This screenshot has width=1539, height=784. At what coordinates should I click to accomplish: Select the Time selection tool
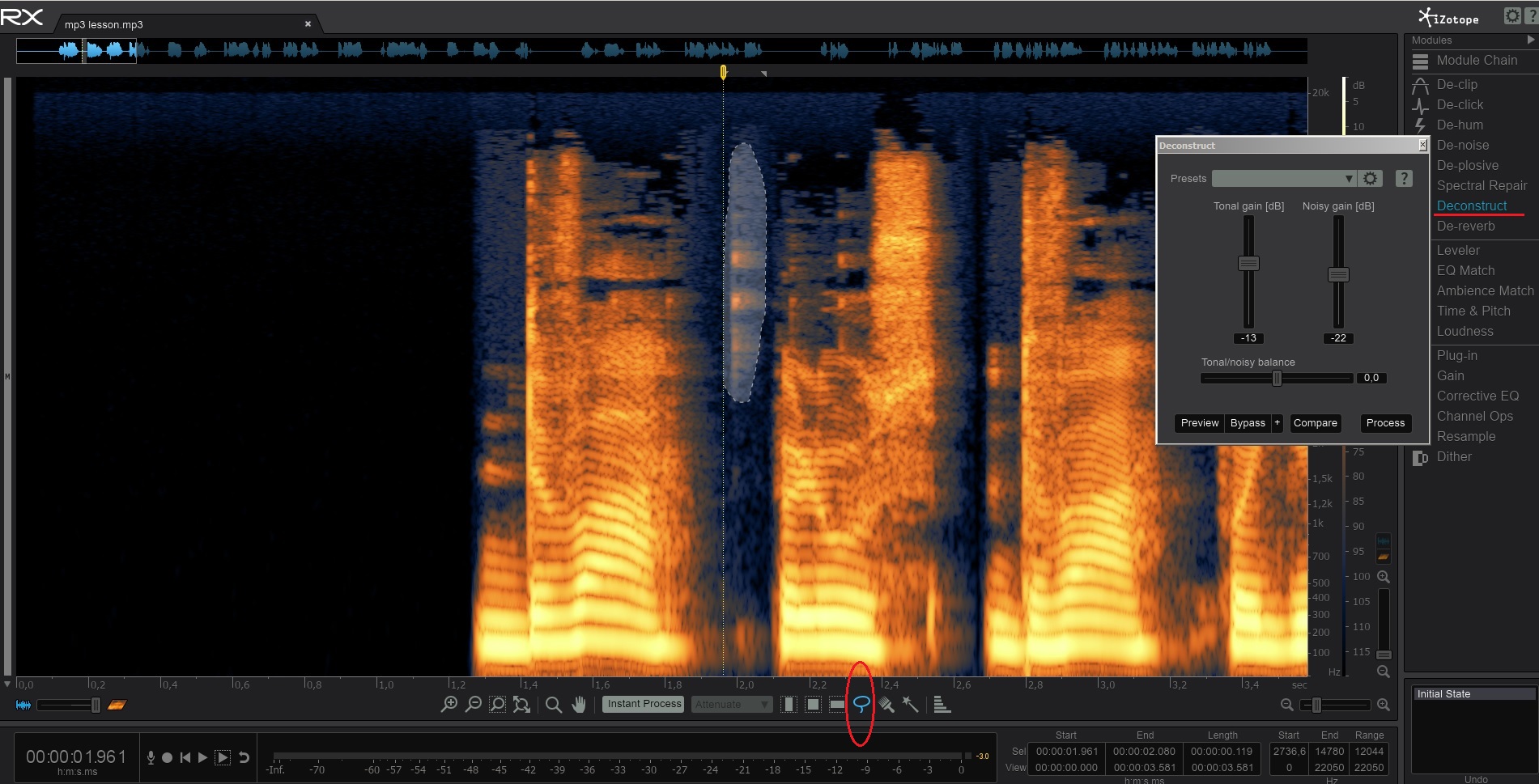click(x=789, y=705)
